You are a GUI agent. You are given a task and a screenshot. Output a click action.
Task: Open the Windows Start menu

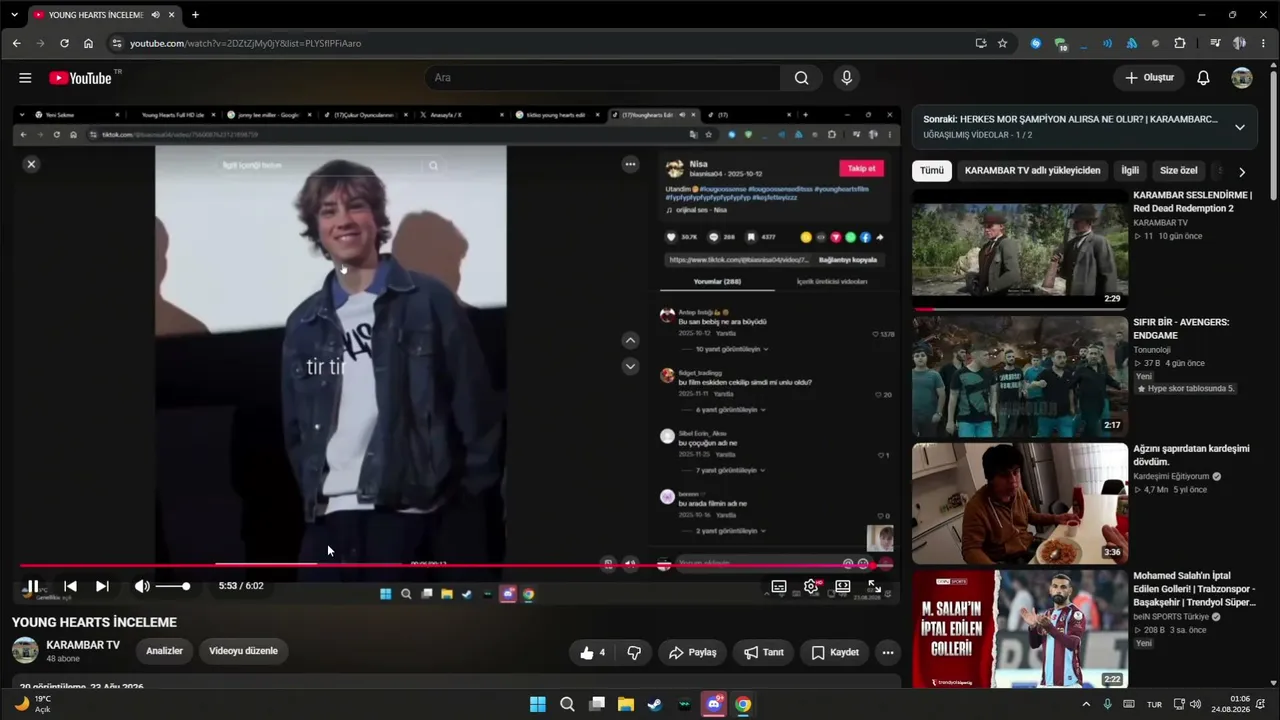pyautogui.click(x=538, y=704)
